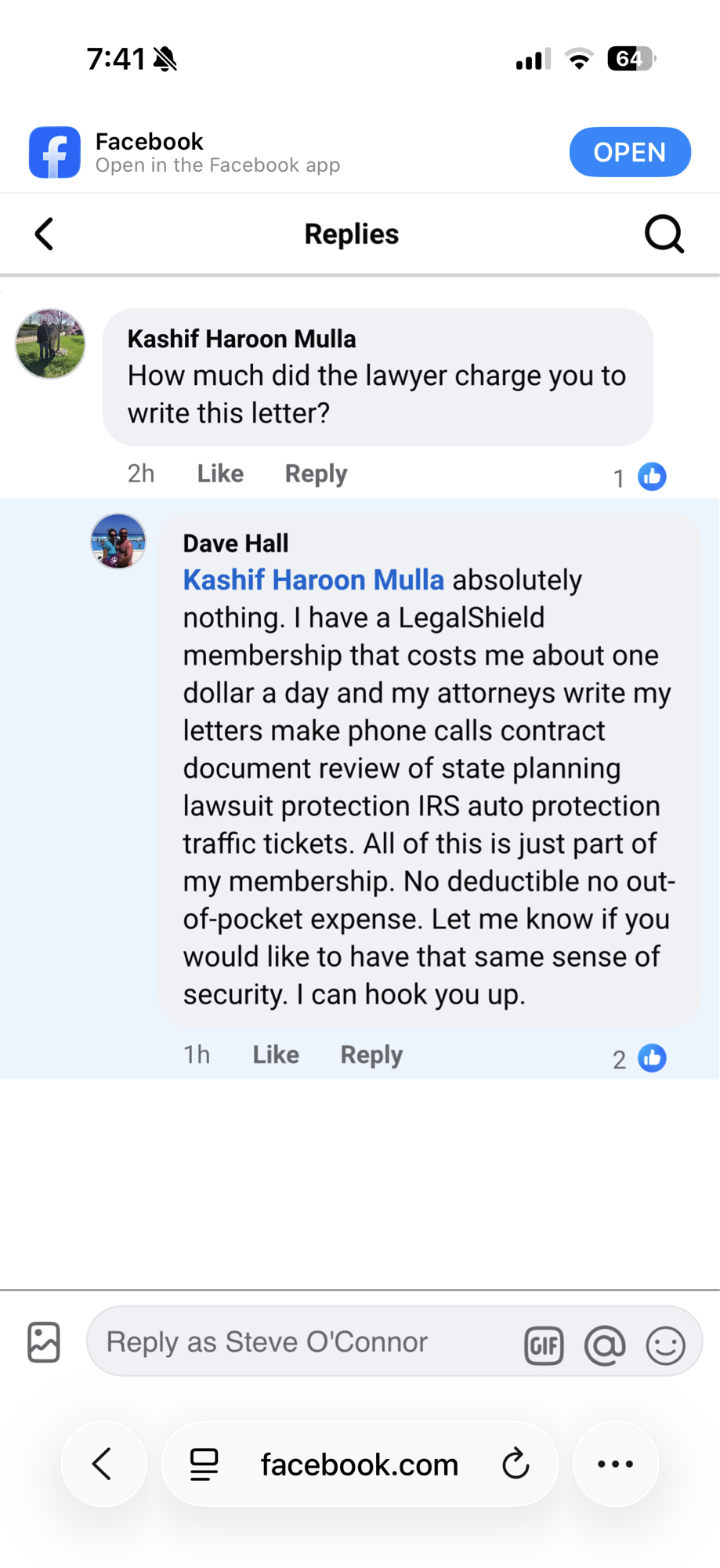The image size is (720, 1568).
Task: Go back using the browser back button
Action: 103,1464
